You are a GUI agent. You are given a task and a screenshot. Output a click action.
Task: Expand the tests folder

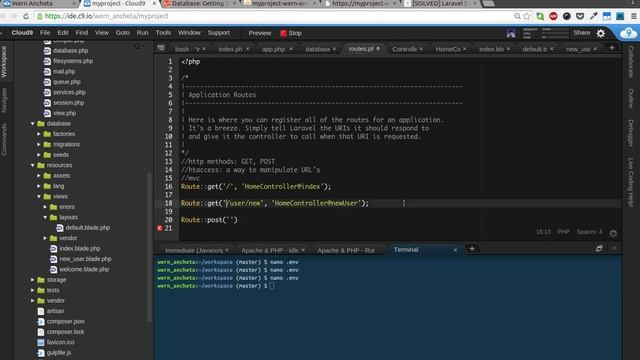coord(33,290)
